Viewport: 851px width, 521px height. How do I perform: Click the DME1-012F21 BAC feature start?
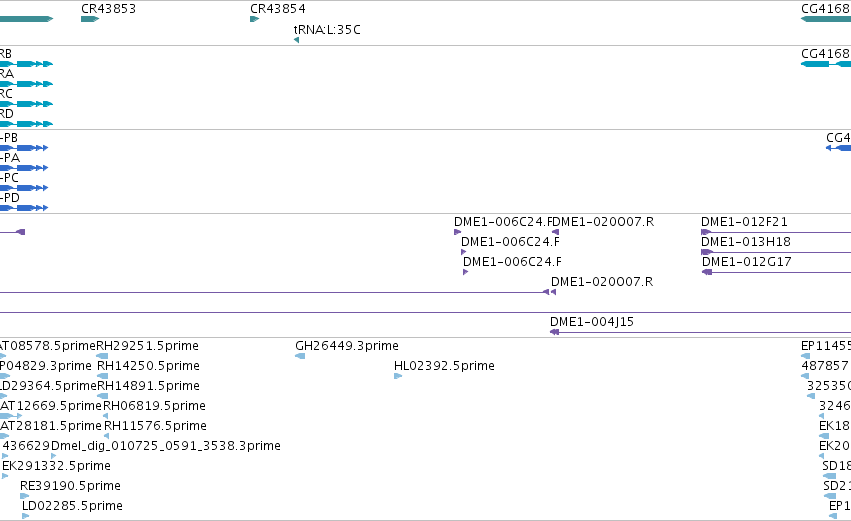tap(706, 232)
